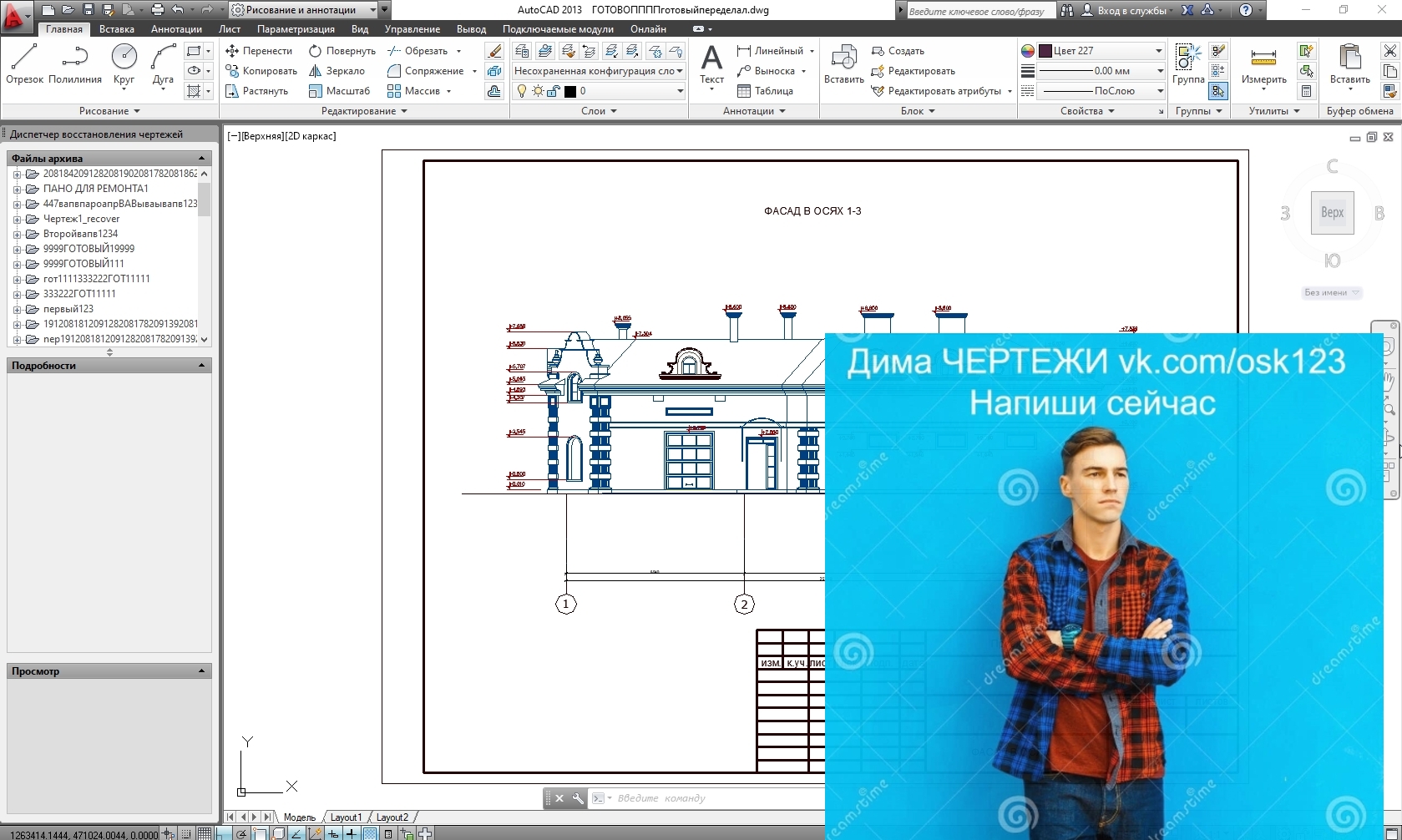Expand the Редактирование panel
Viewport: 1402px width, 840px height.
tap(364, 111)
